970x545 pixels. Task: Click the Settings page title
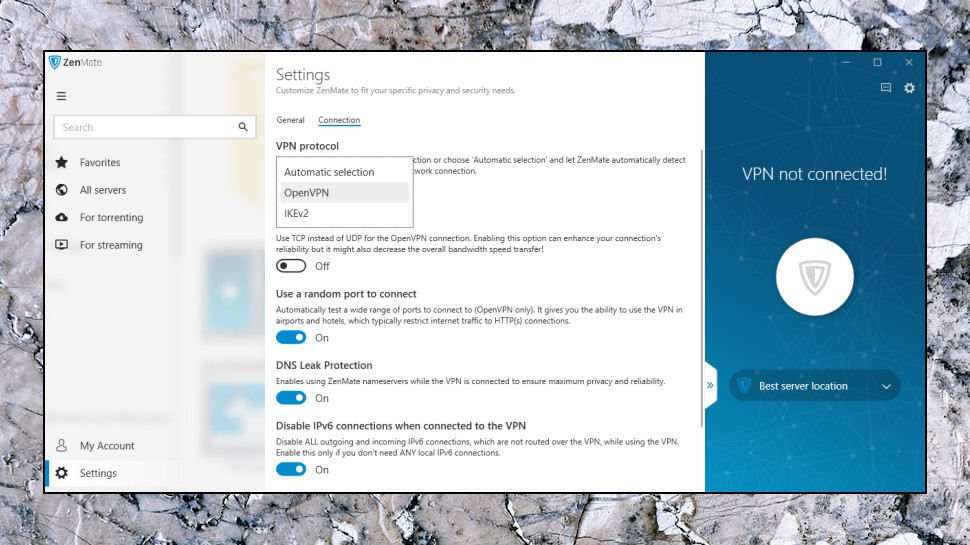click(x=303, y=75)
